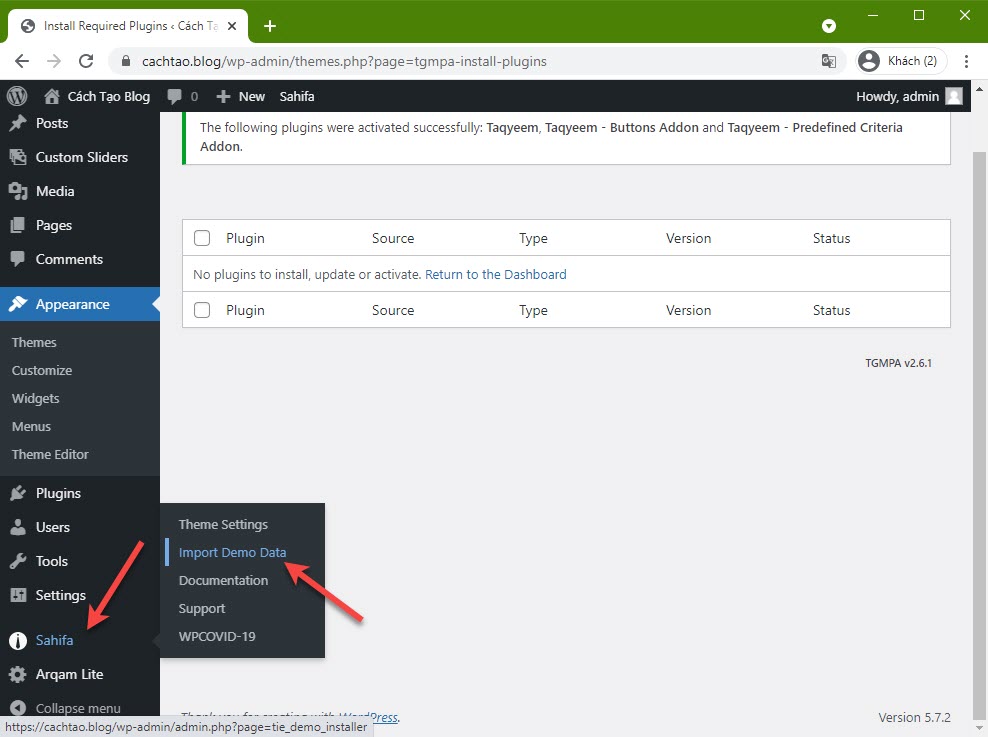Click the Sahifa info icon in the sidebar
This screenshot has height=737, width=988.
click(x=18, y=641)
